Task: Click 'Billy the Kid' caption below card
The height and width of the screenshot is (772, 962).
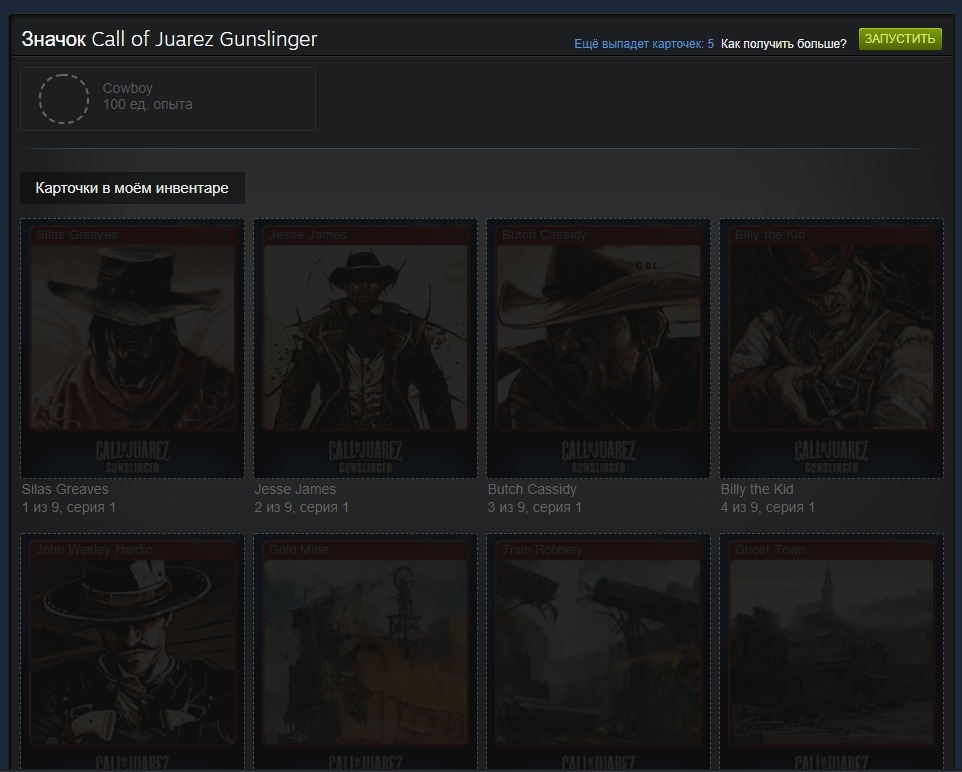Action: point(757,489)
